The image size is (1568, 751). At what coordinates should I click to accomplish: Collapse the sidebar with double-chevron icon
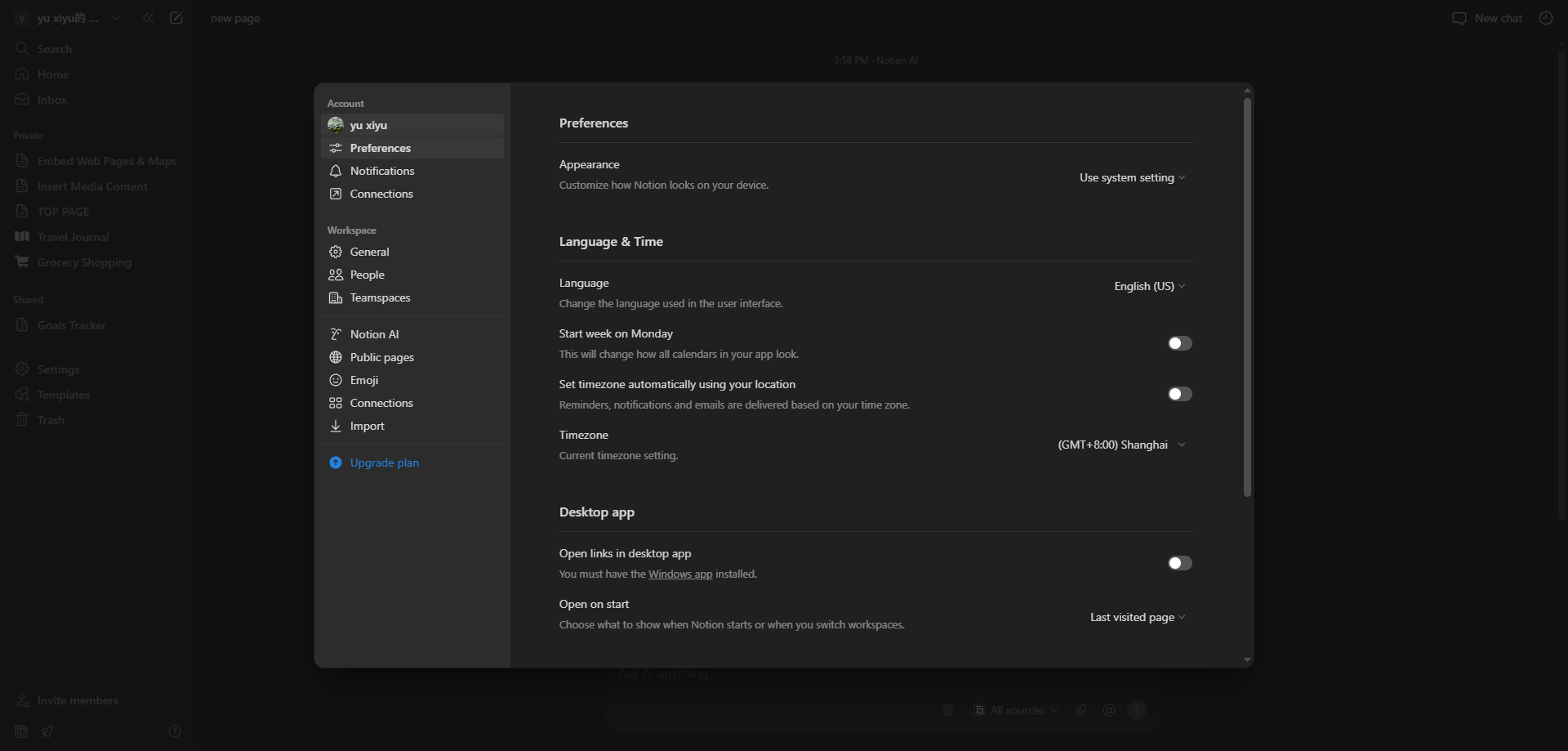coord(148,18)
